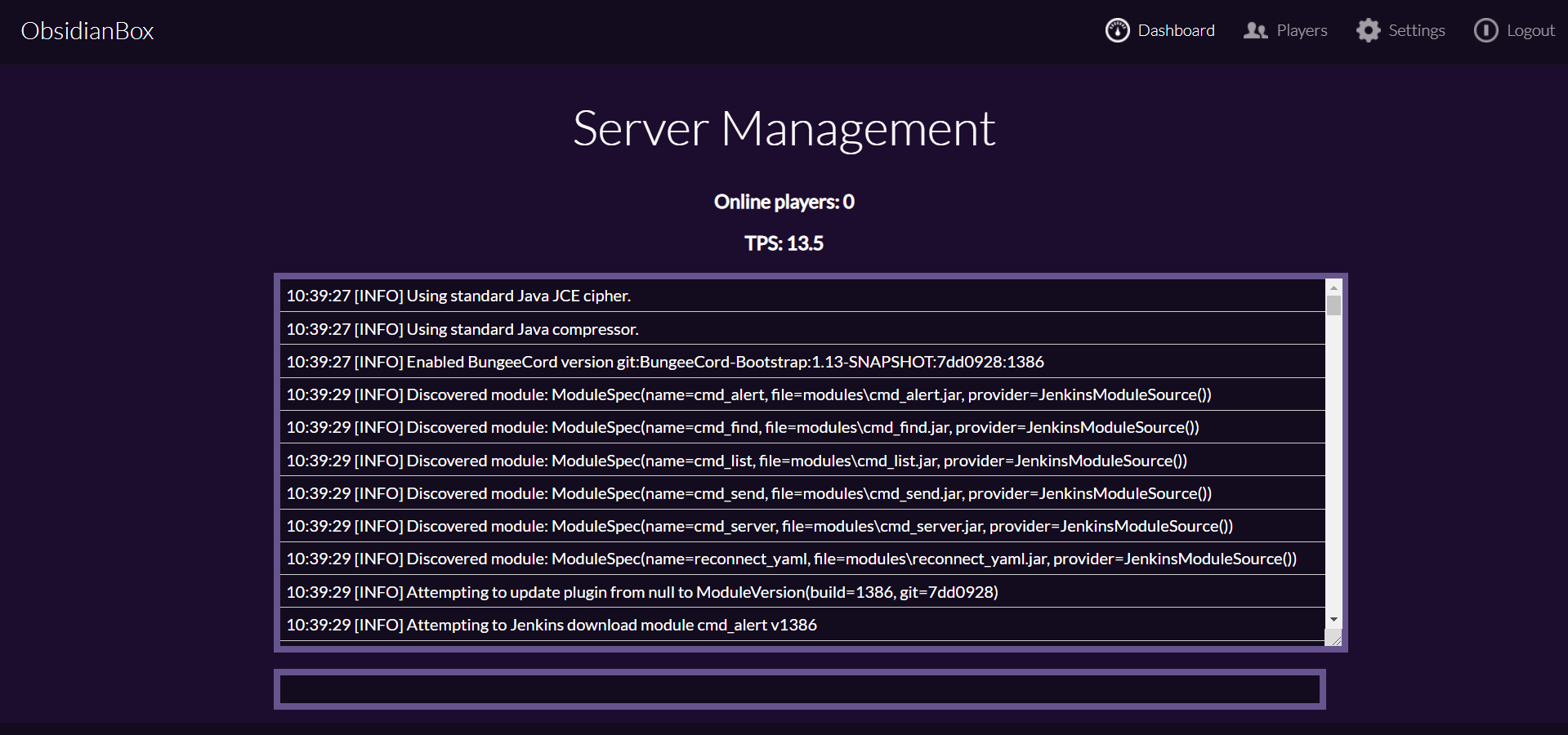Select the cmd_alert discovered module log line
Viewport: 1568px width, 735px height.
point(802,394)
